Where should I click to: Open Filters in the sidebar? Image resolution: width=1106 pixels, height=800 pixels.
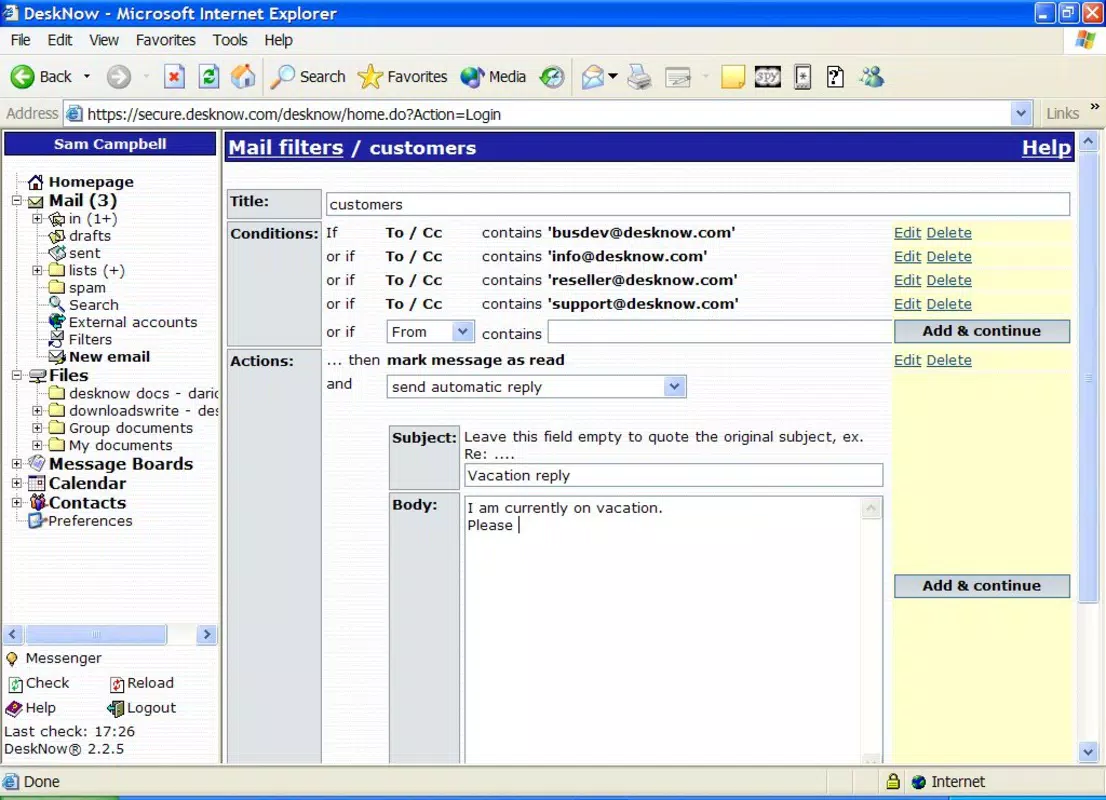point(90,339)
